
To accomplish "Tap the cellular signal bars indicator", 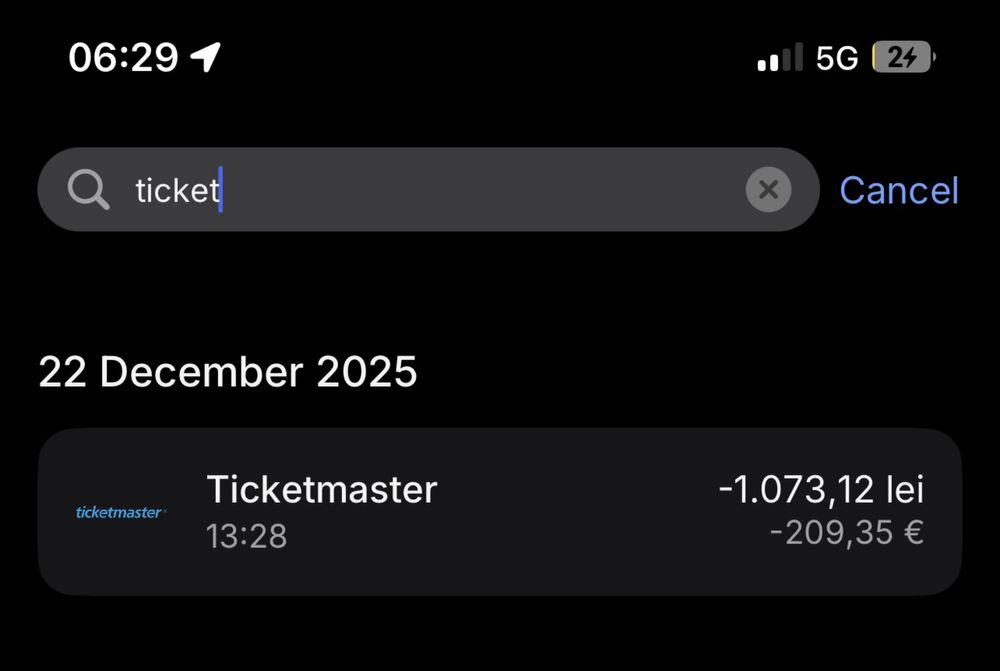I will tap(780, 58).
